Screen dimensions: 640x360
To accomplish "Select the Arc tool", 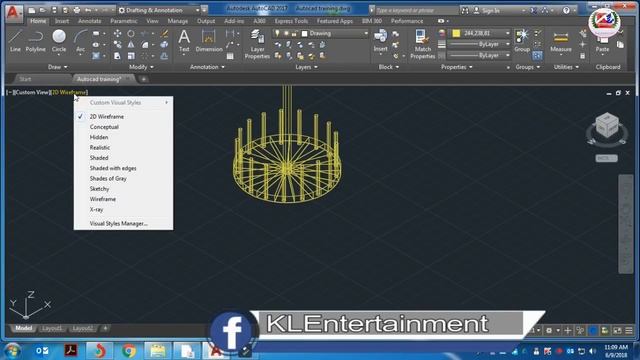I will (x=80, y=40).
